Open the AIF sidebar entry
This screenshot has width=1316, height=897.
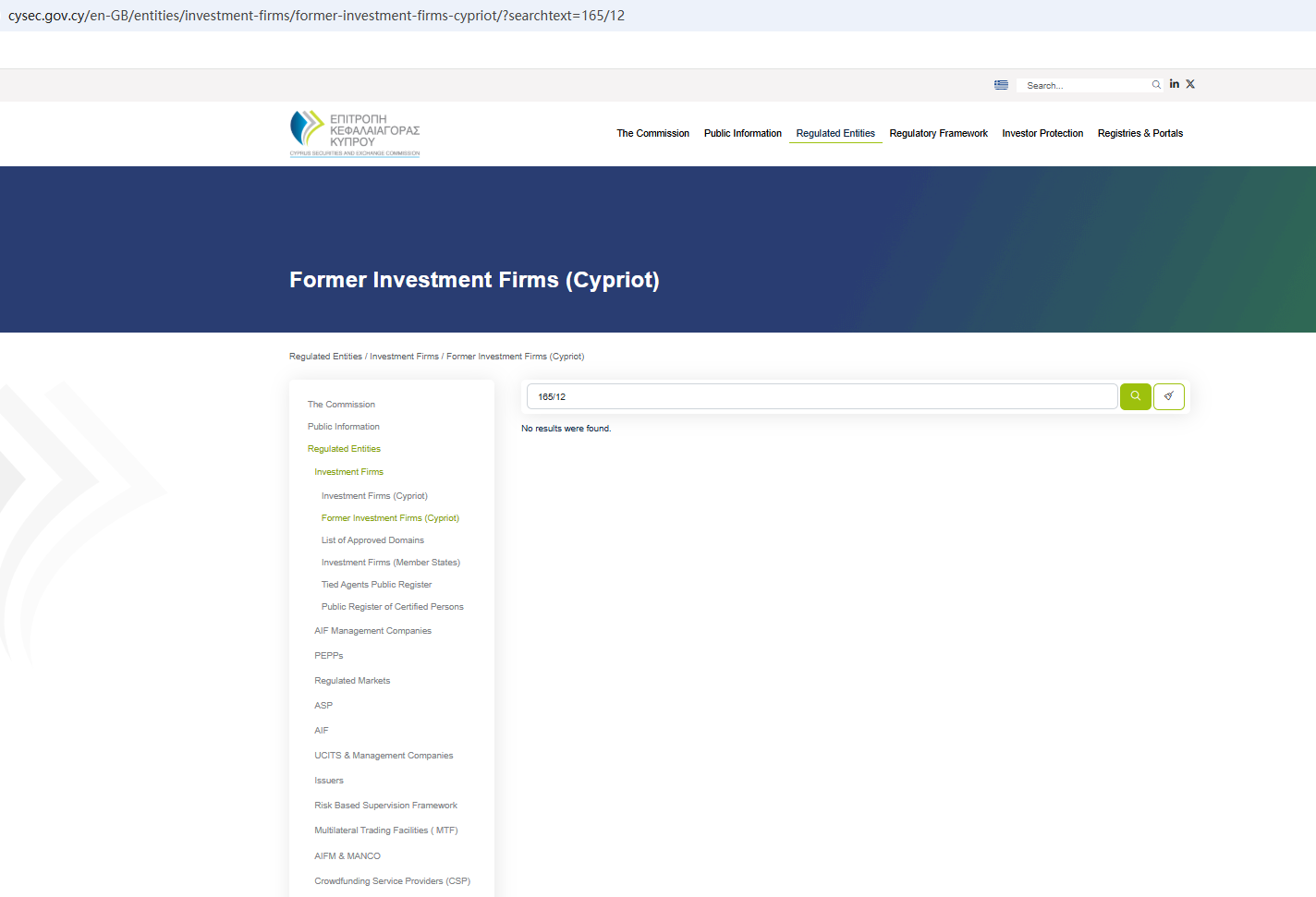point(322,731)
